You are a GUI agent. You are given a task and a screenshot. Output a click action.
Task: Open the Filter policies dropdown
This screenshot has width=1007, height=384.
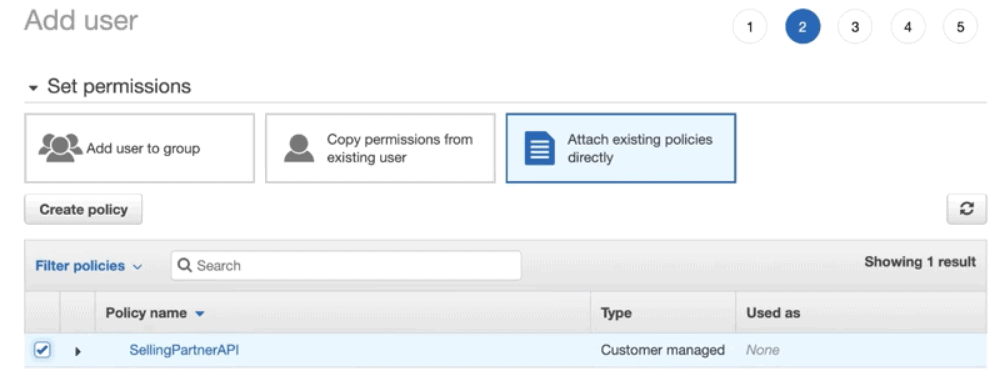coord(89,266)
